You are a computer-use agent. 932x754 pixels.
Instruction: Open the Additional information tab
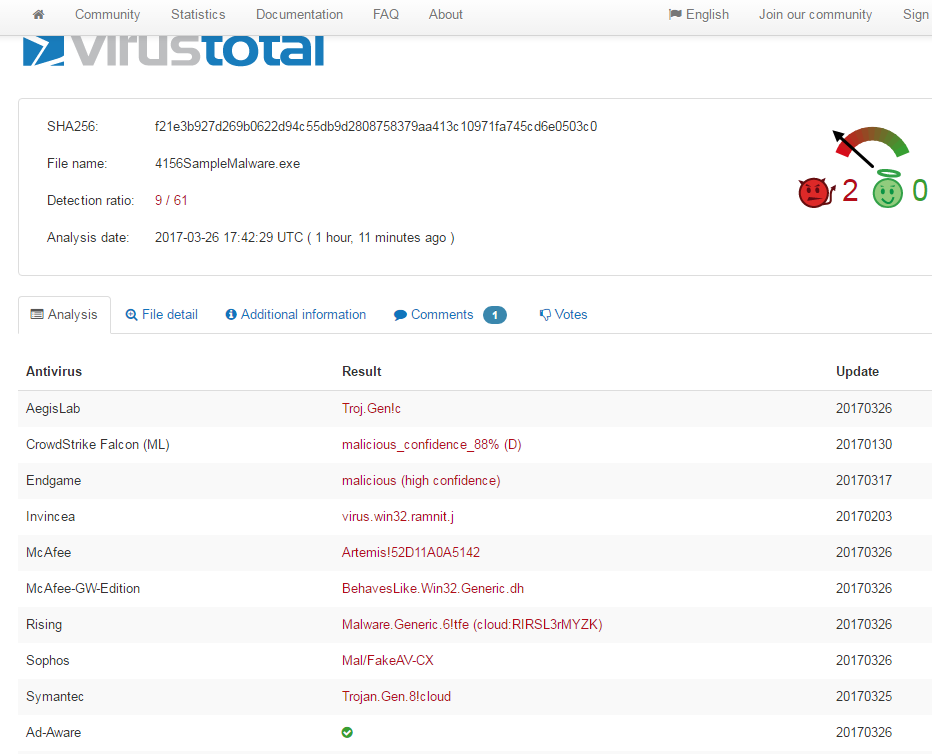296,314
